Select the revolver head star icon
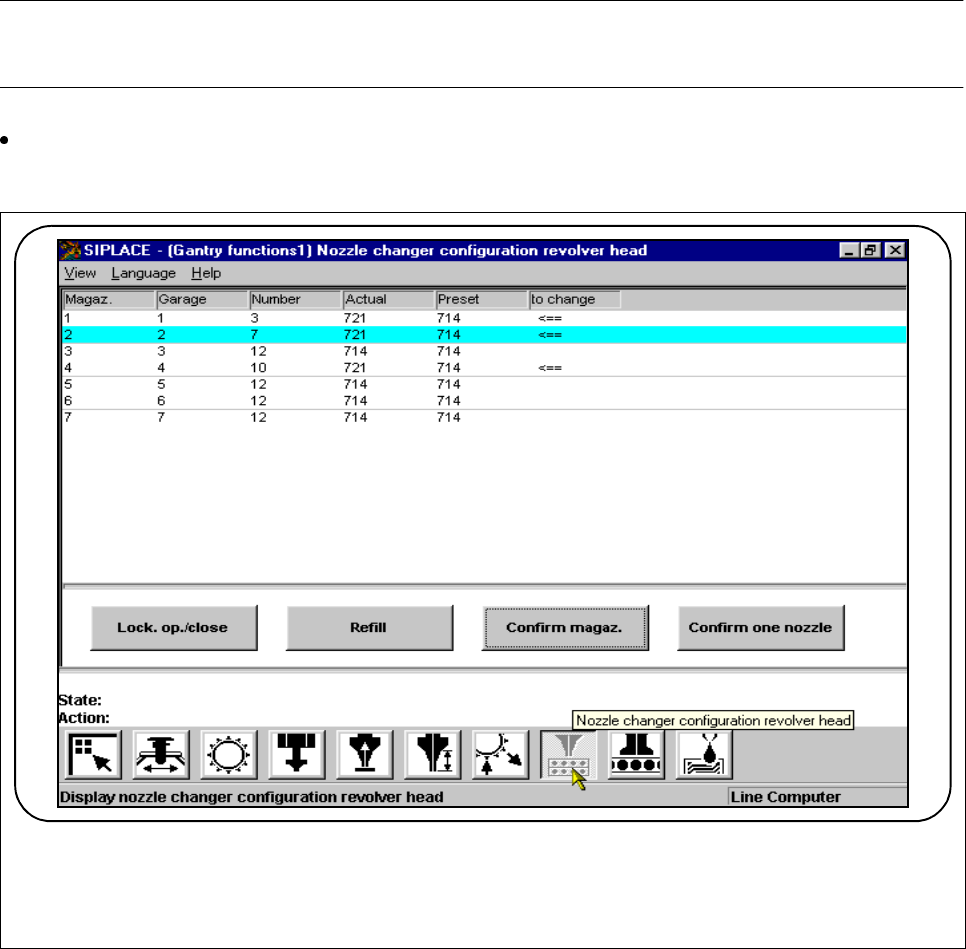966x949 pixels. point(229,755)
